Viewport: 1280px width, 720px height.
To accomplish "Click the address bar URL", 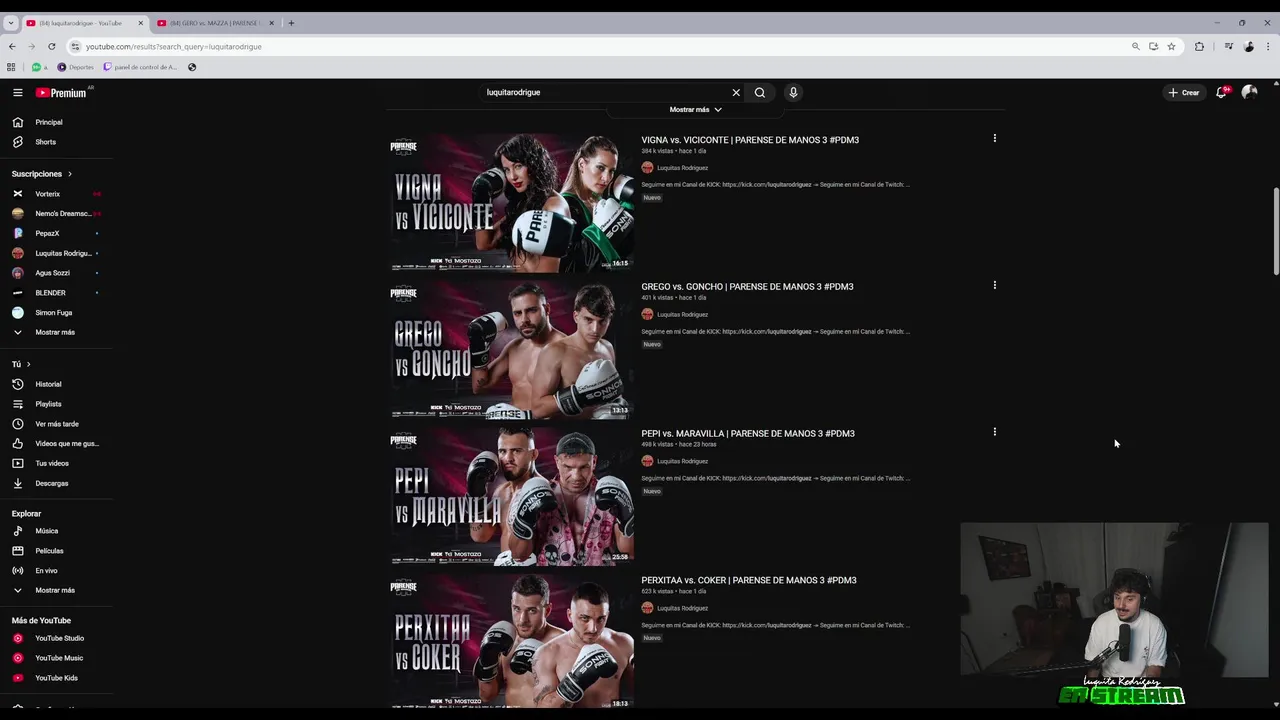I will (174, 46).
